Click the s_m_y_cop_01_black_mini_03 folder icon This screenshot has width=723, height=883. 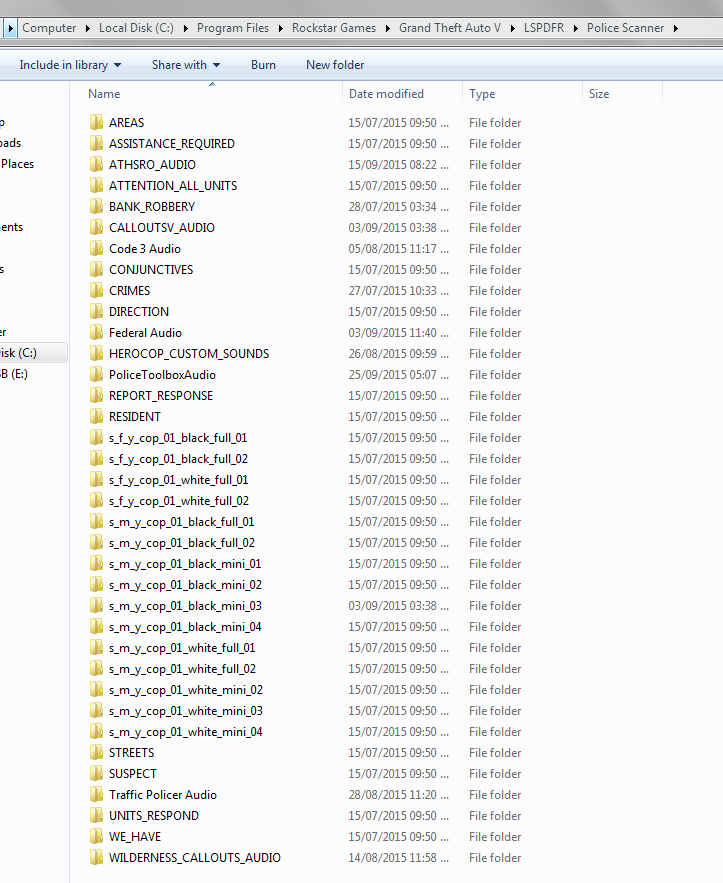click(96, 606)
